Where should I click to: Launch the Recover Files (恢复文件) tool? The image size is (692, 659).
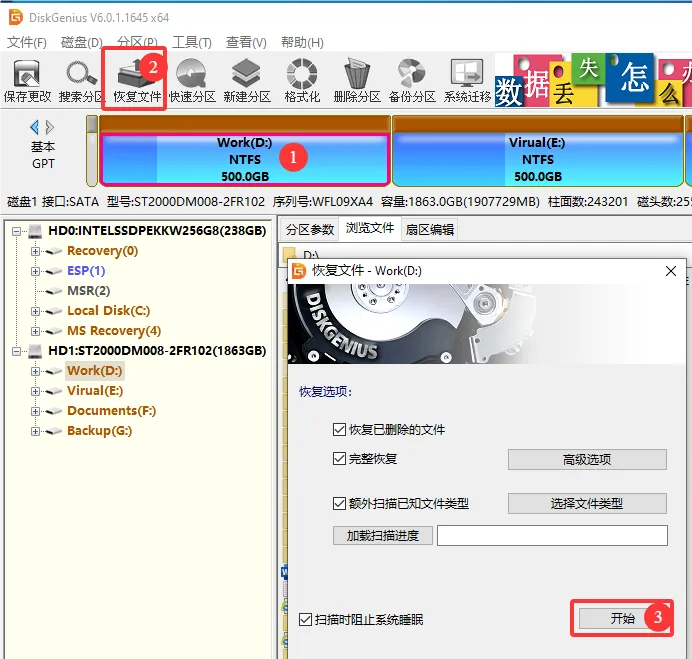coord(137,81)
